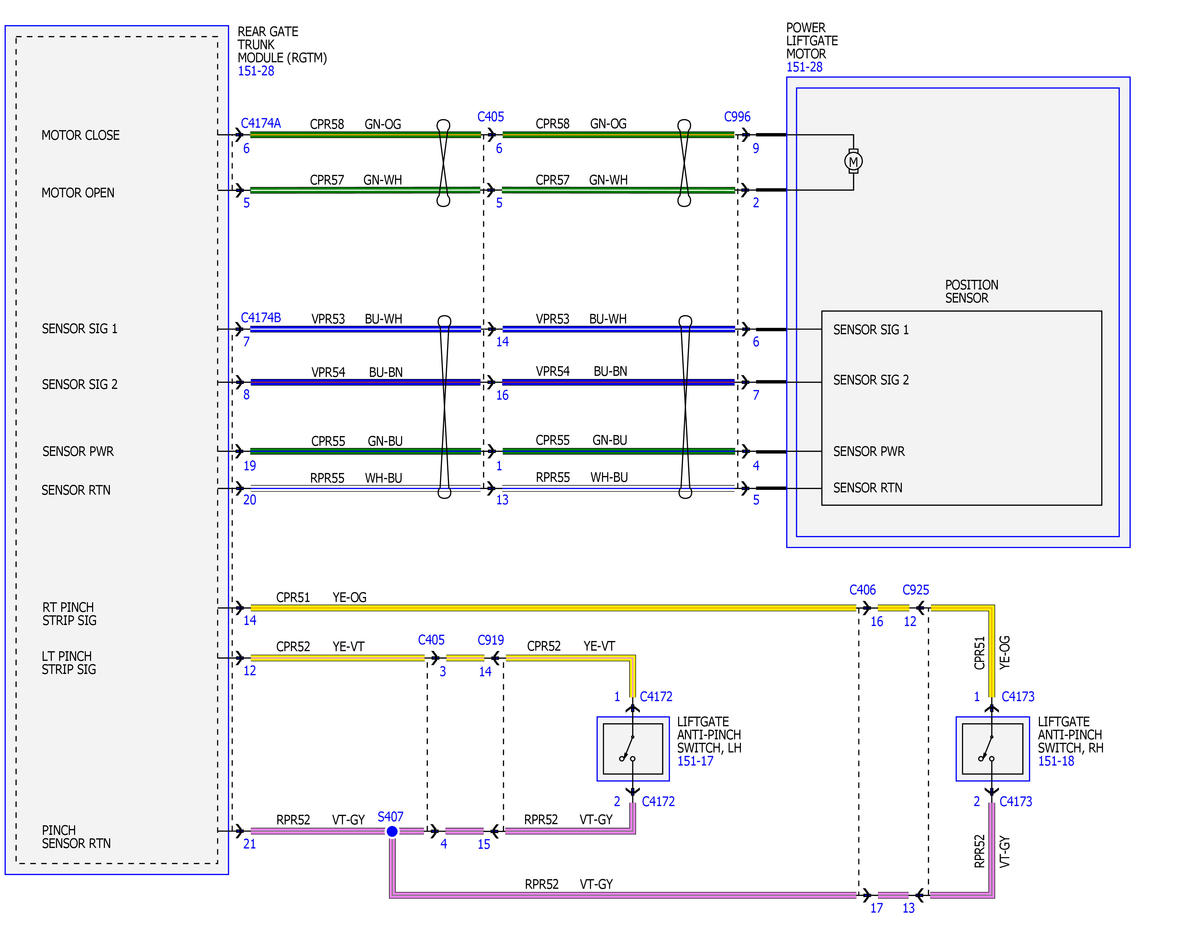This screenshot has width=1199, height=927.
Task: Open the 151-28 link under Power Liftgate Motor
Action: tap(804, 67)
